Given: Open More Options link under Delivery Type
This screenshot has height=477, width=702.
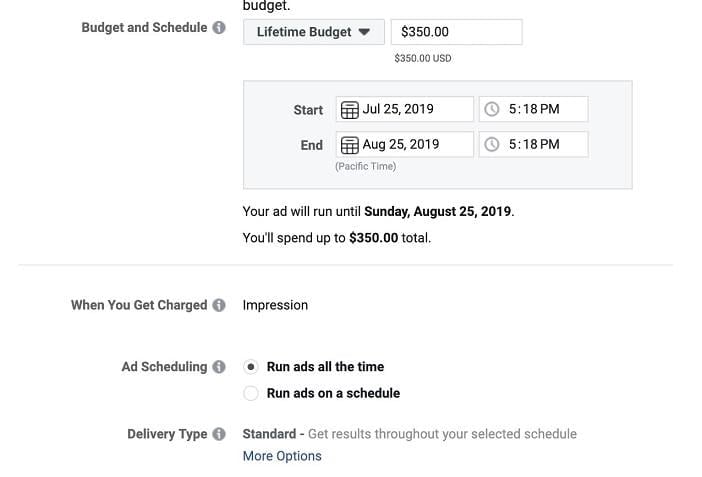Looking at the screenshot, I should (282, 456).
